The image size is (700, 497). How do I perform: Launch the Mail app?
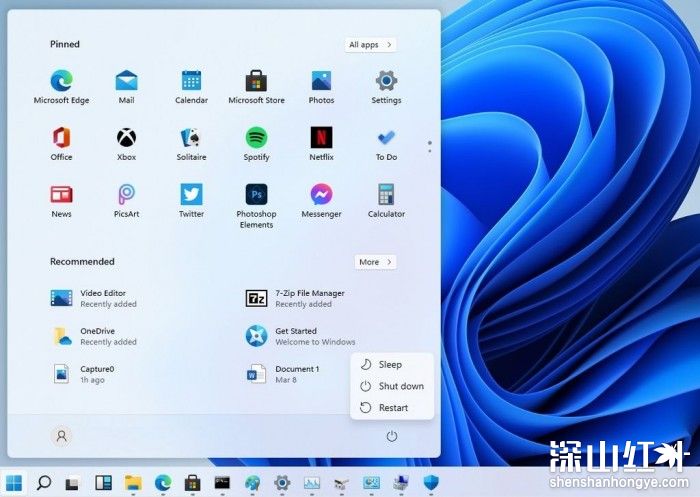click(126, 87)
